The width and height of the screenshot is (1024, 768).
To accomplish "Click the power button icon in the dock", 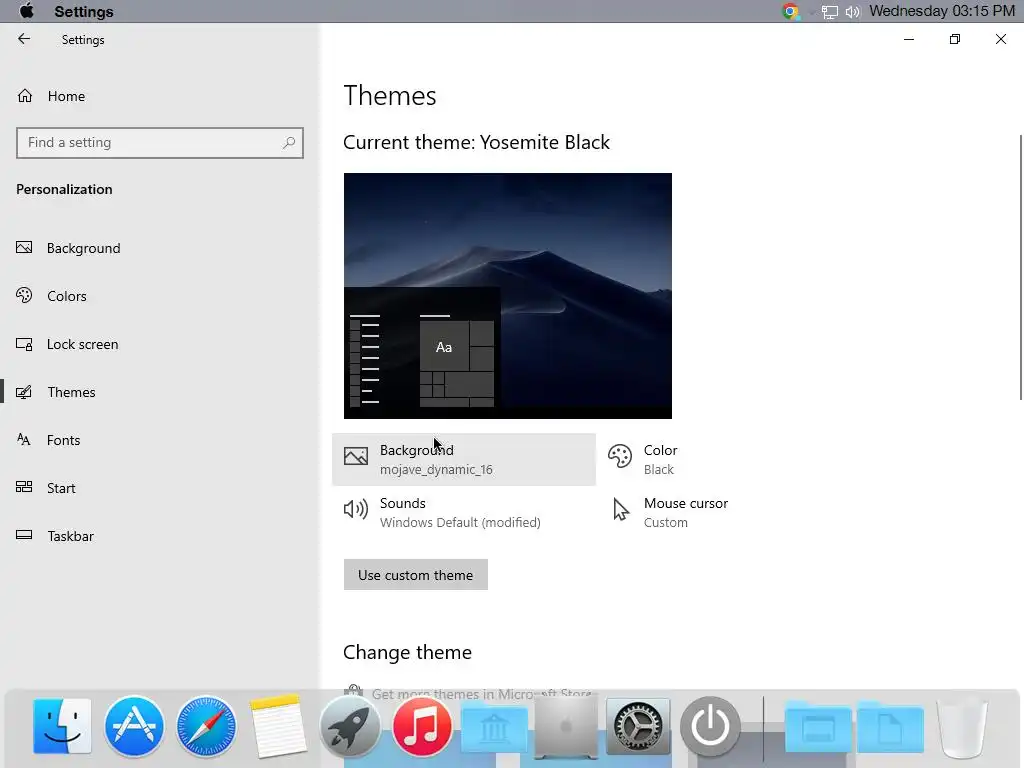I will pyautogui.click(x=710, y=726).
